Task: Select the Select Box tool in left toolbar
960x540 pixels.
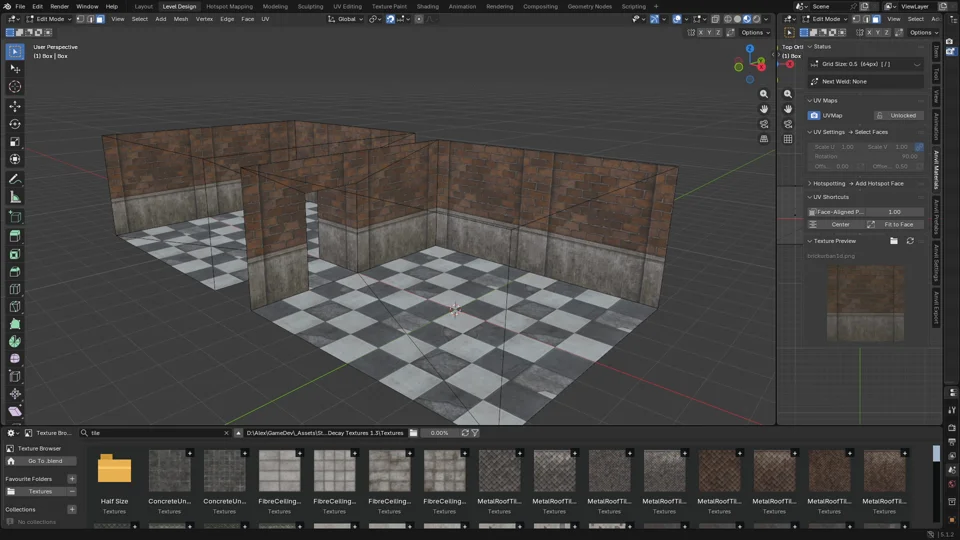Action: (x=15, y=52)
